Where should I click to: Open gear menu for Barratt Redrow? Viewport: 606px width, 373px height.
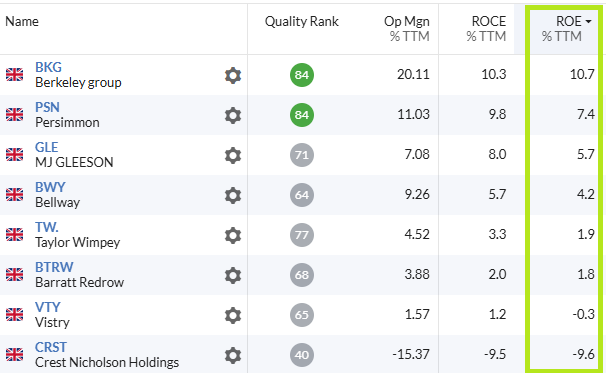pyautogui.click(x=233, y=275)
